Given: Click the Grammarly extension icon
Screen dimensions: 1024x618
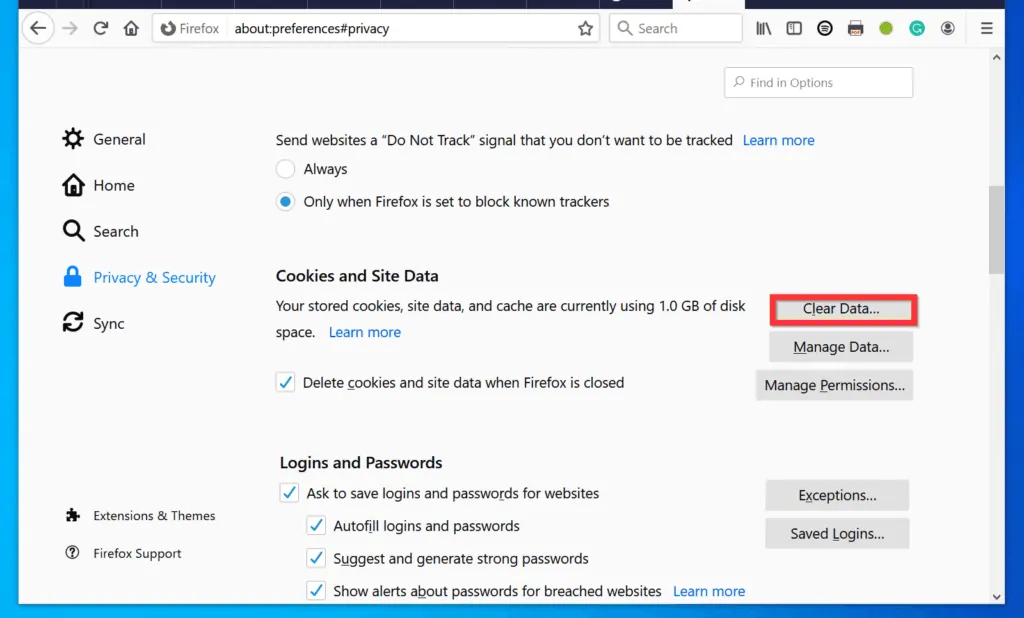Looking at the screenshot, I should (916, 29).
